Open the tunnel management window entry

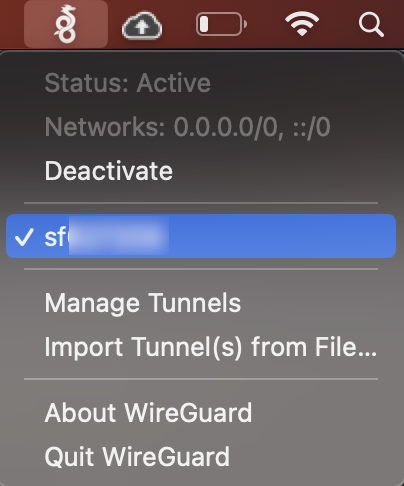point(143,303)
